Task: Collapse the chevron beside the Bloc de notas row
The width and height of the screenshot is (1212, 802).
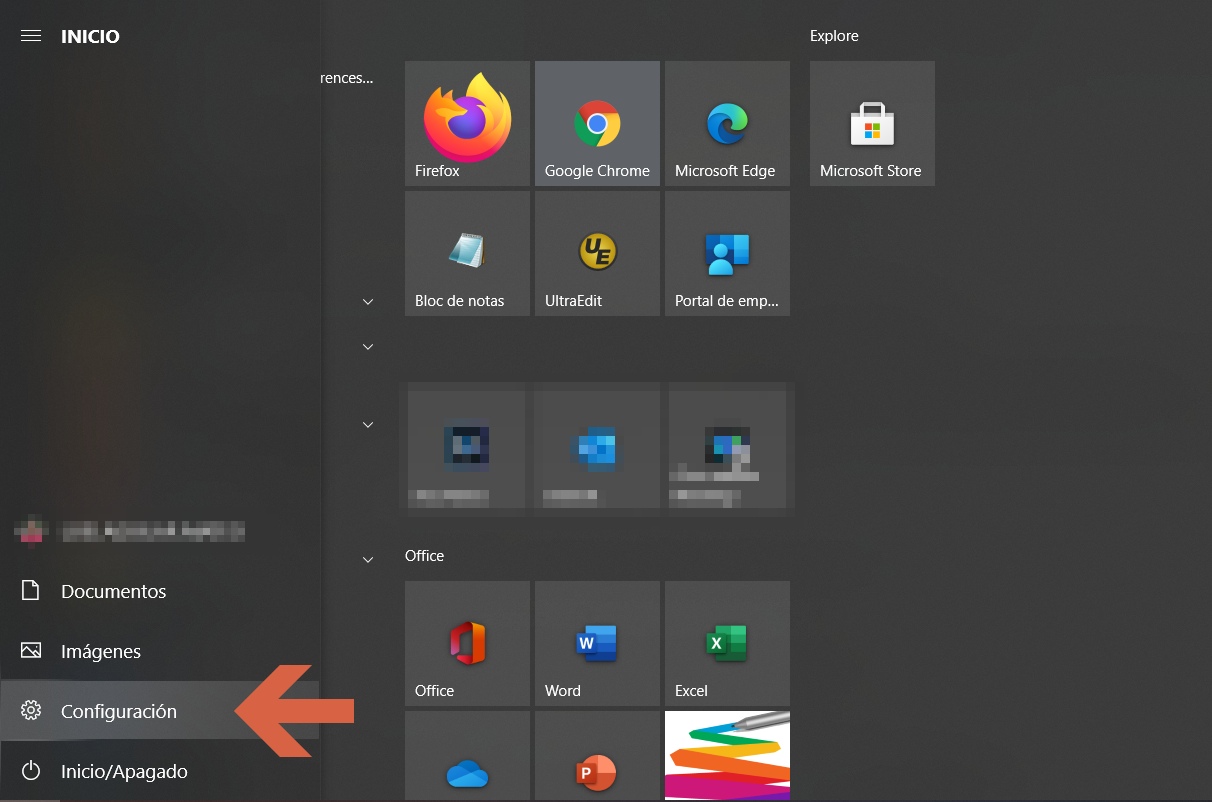Action: 368,301
